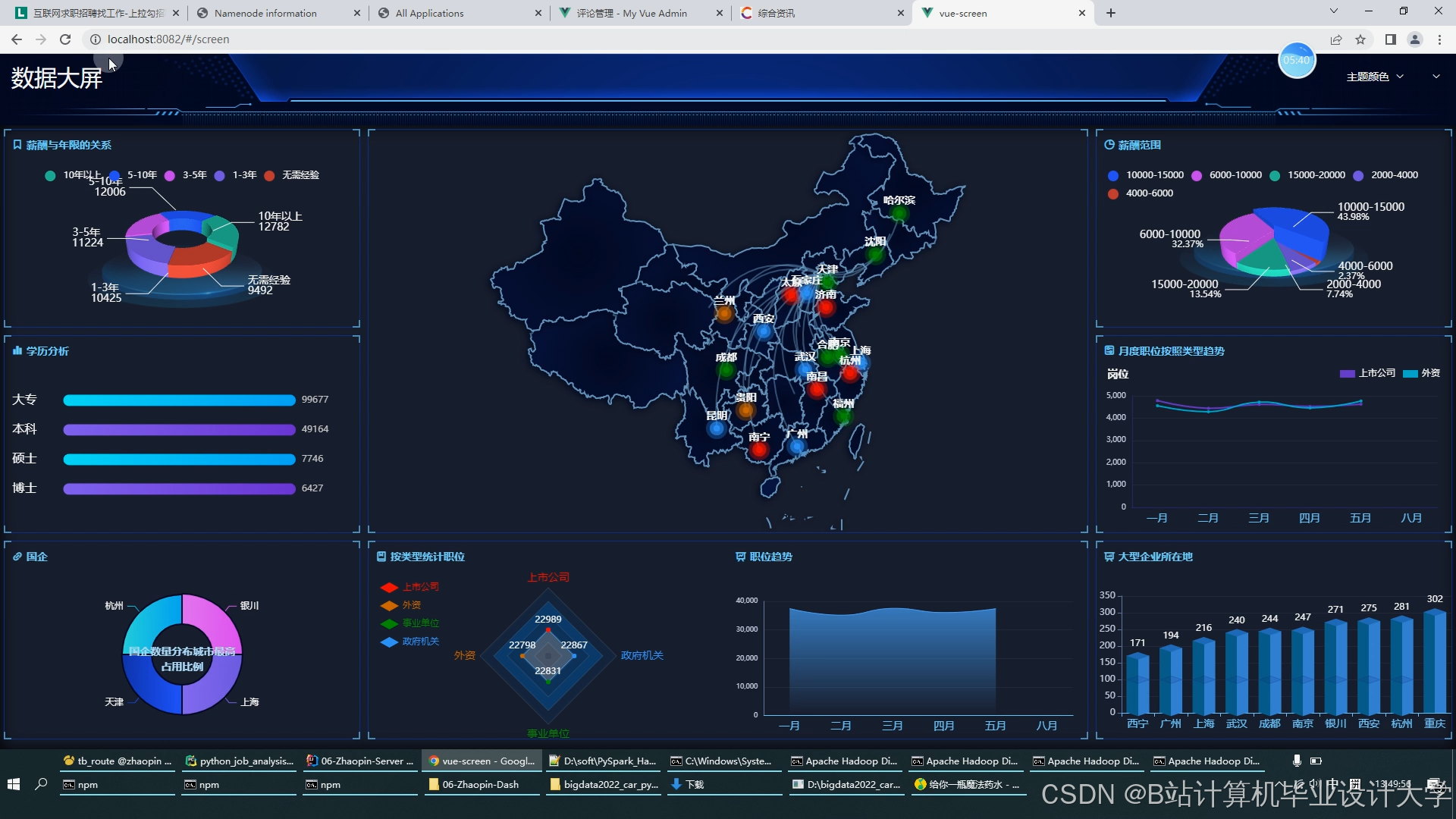Reload the page with the browser refresh icon
1456x819 pixels.
click(65, 39)
